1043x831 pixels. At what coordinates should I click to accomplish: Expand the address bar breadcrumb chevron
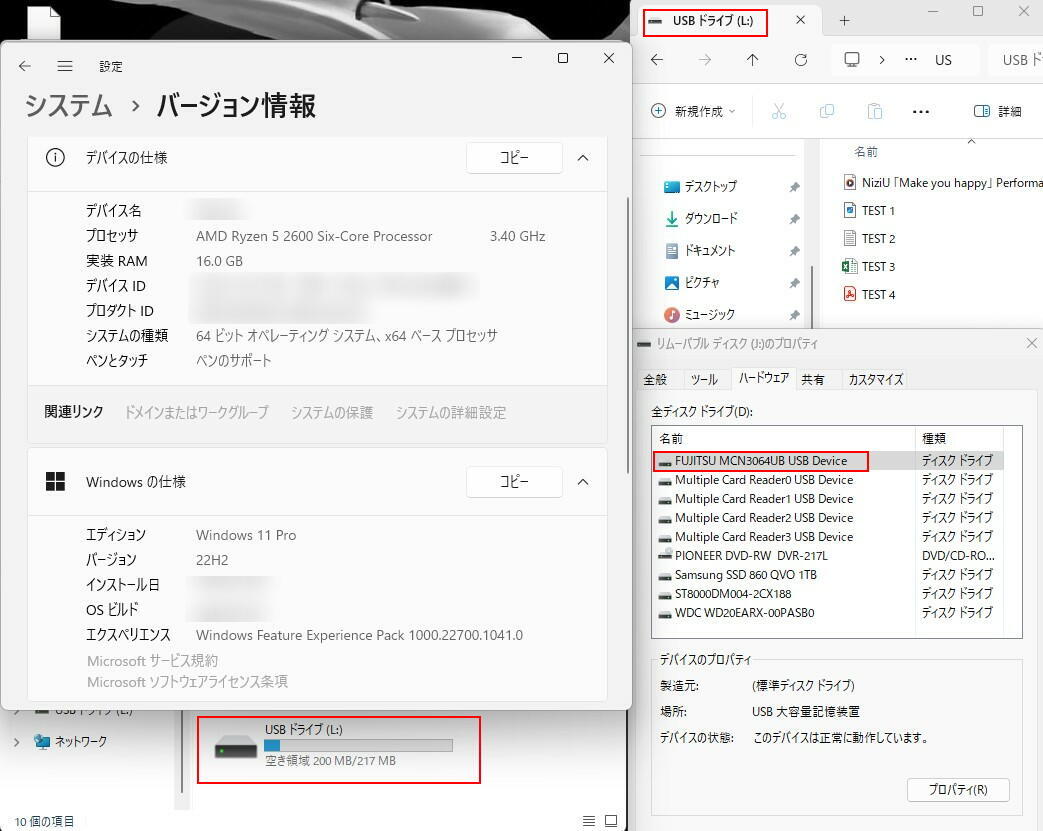click(882, 60)
